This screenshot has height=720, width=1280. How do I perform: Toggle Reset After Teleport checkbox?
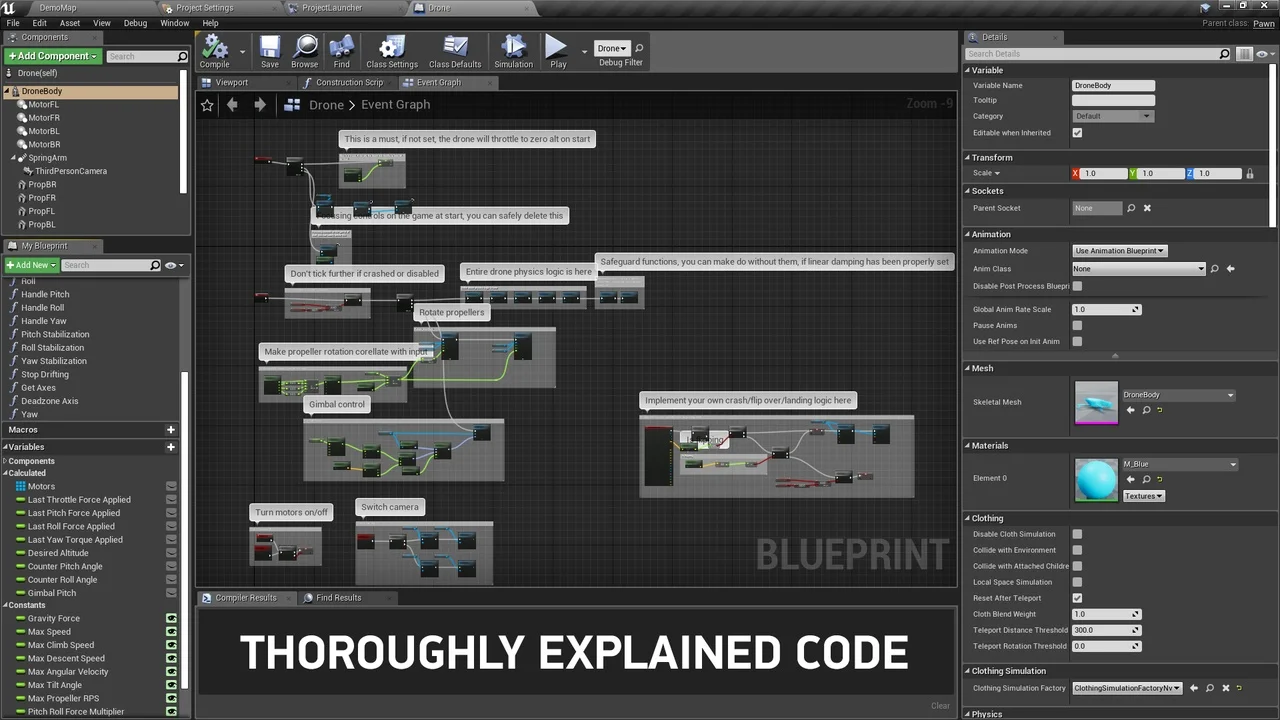(x=1077, y=598)
